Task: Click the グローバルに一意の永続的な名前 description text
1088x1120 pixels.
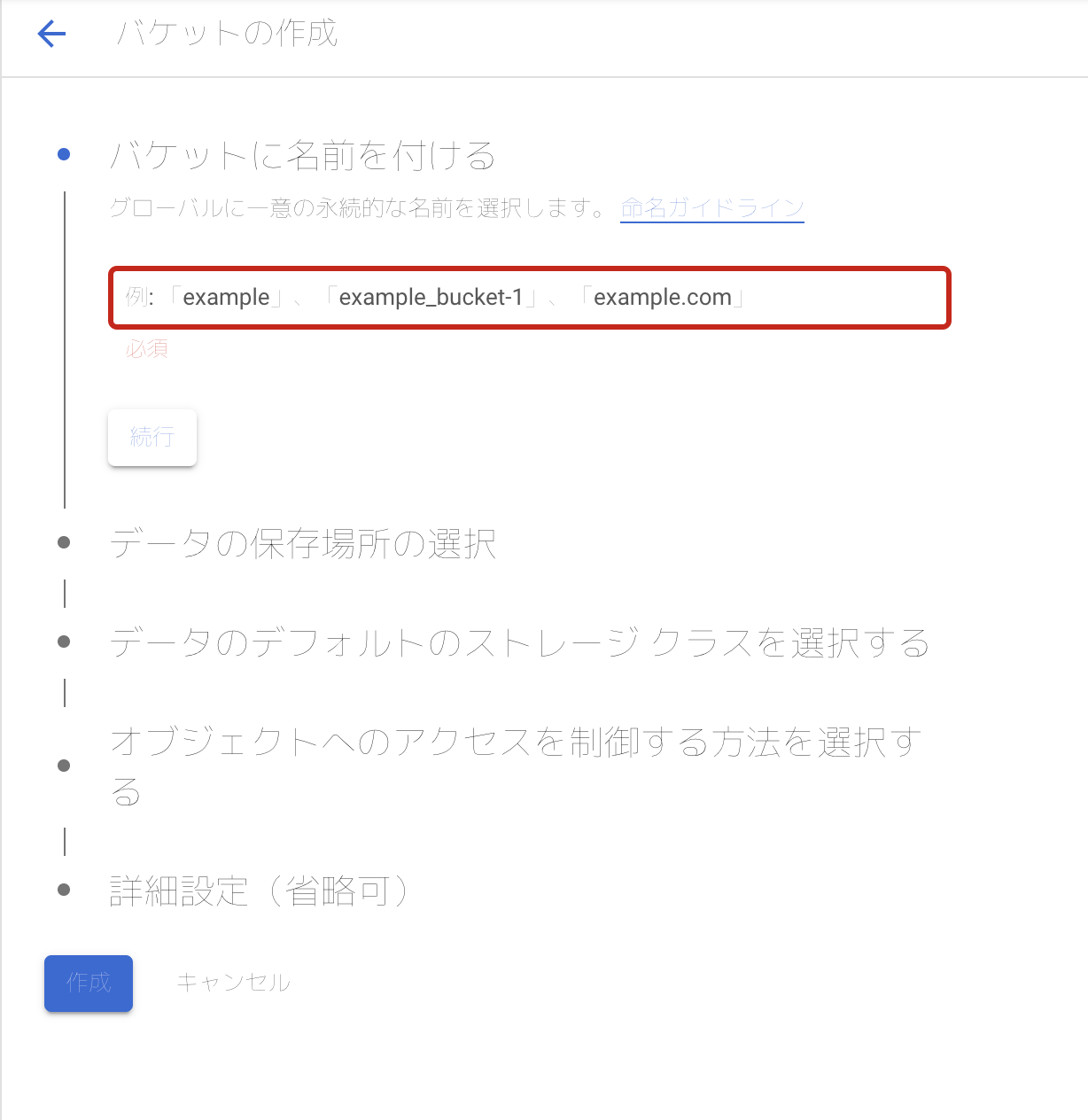Action: tap(358, 208)
